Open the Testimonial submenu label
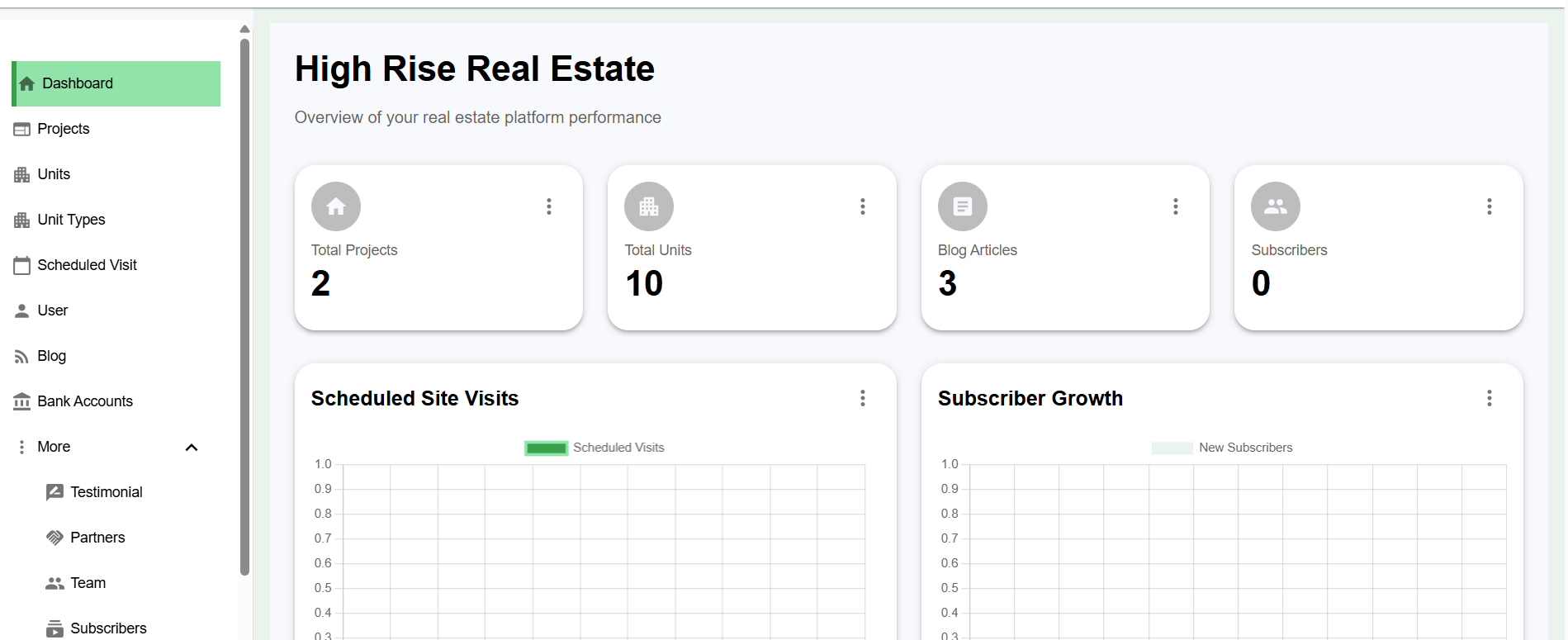Viewport: 1568px width, 640px height. tap(107, 492)
